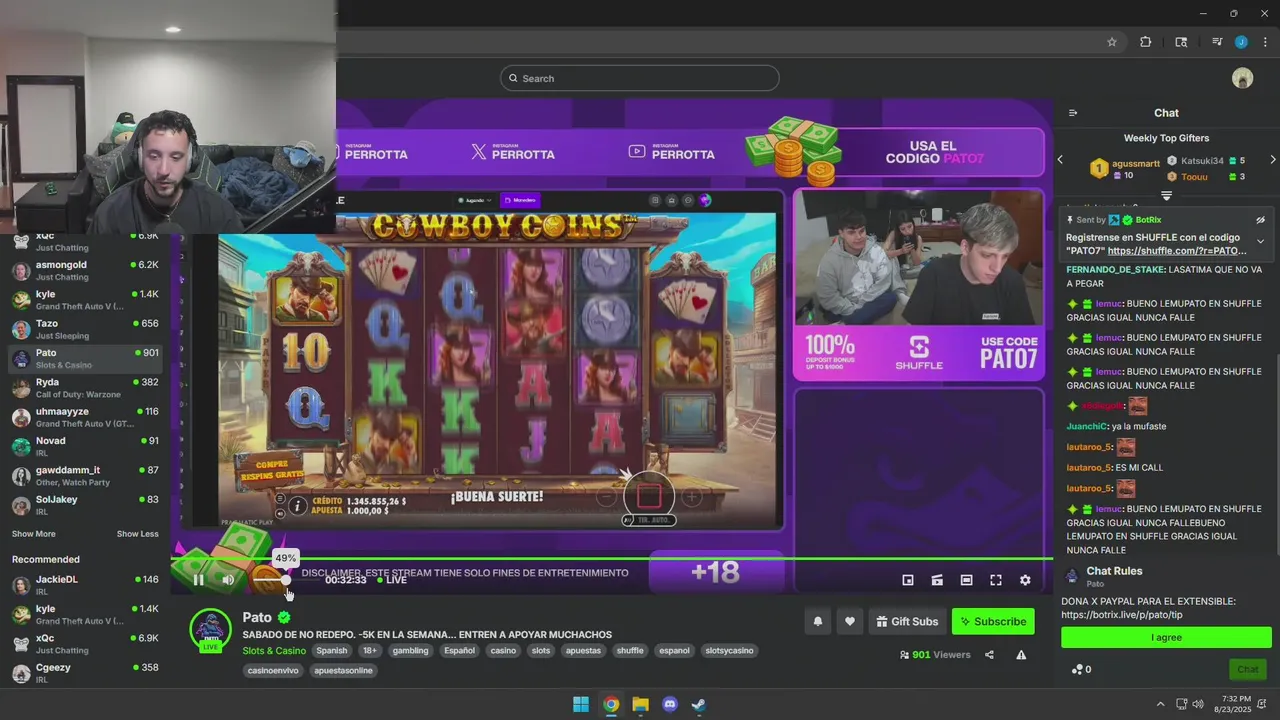Image resolution: width=1280 pixels, height=720 pixels.
Task: Select the 18+ tag
Action: tap(370, 651)
